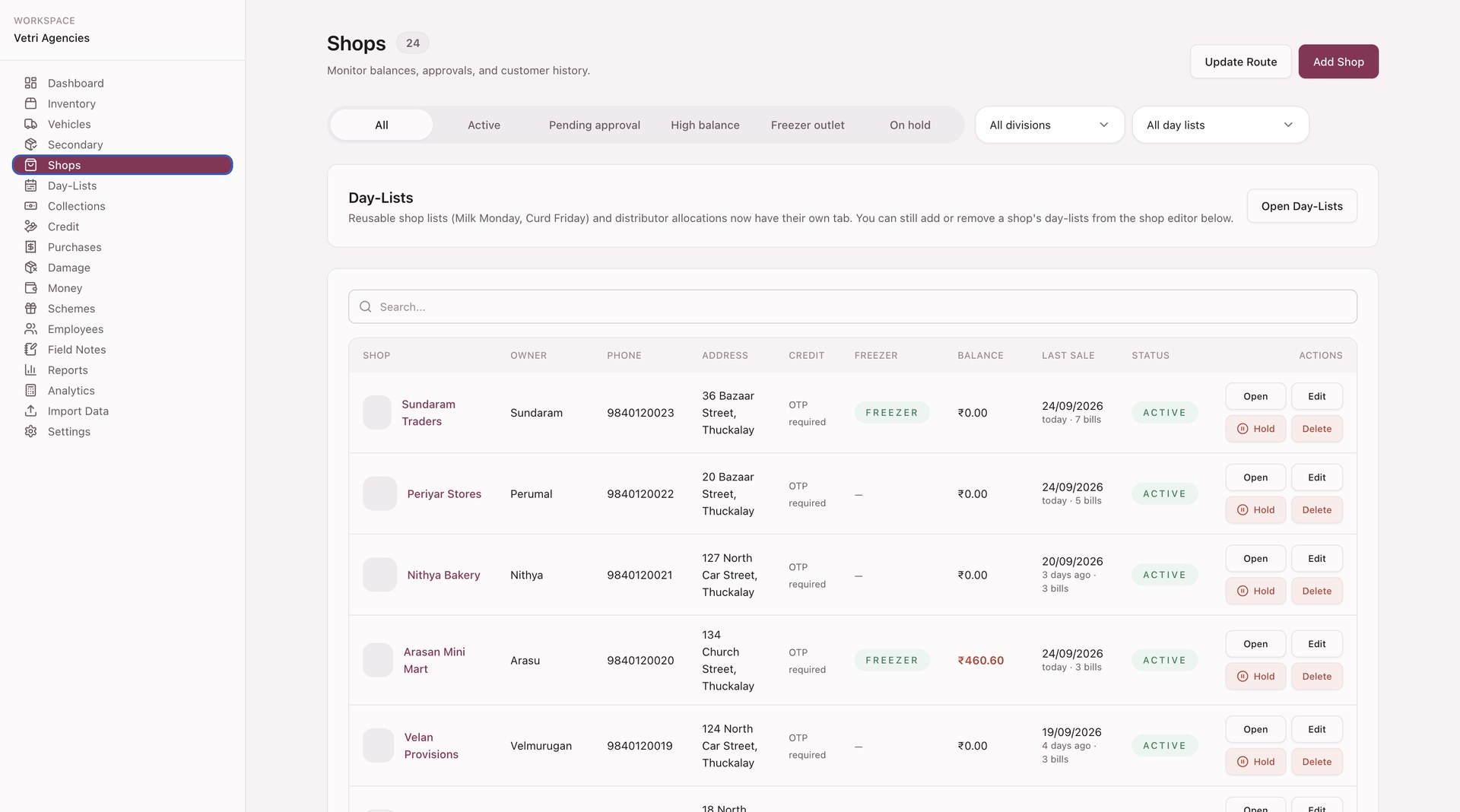This screenshot has height=812, width=1460.
Task: Click the ₹460.60 balance value
Action: click(981, 661)
